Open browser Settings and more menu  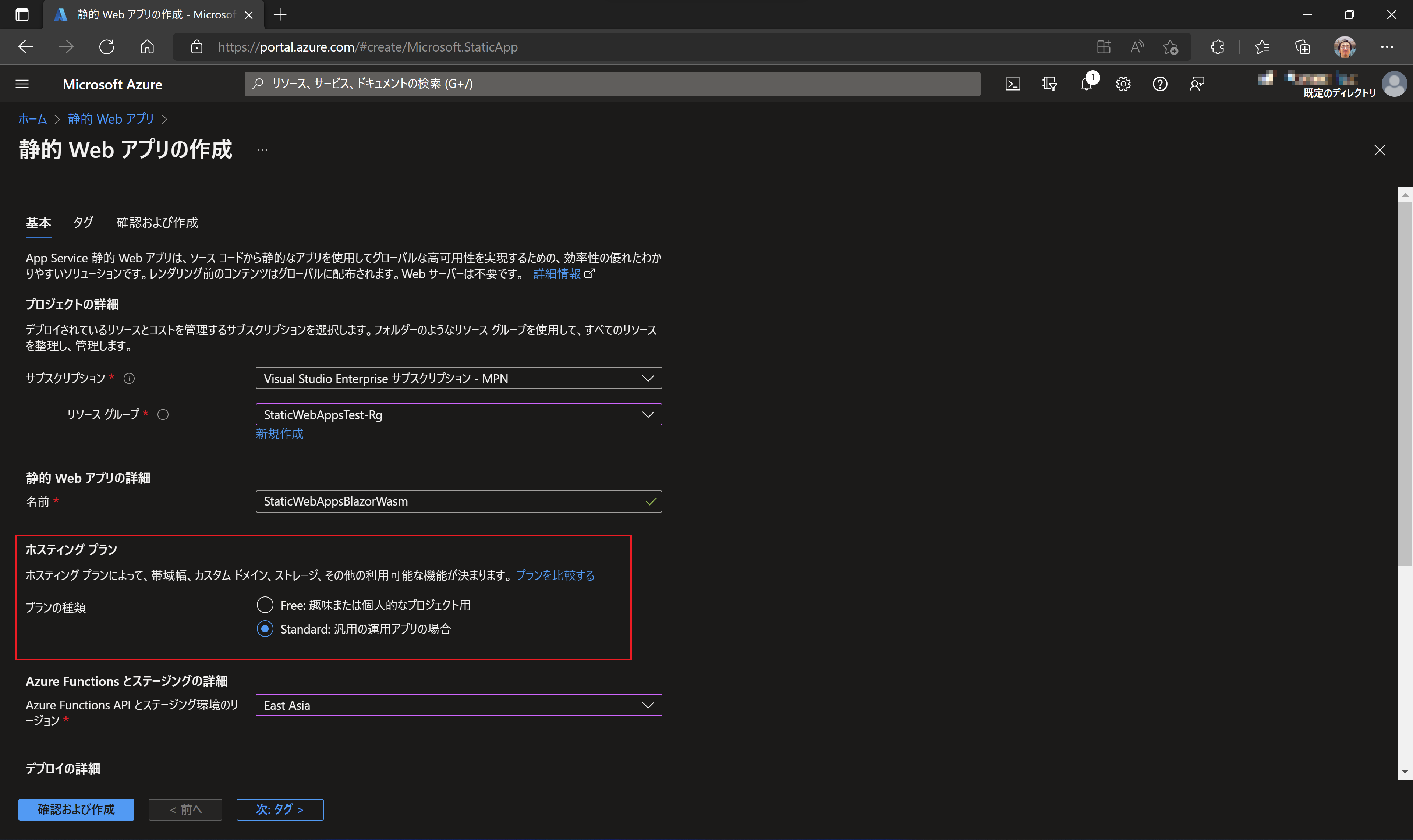[x=1387, y=46]
